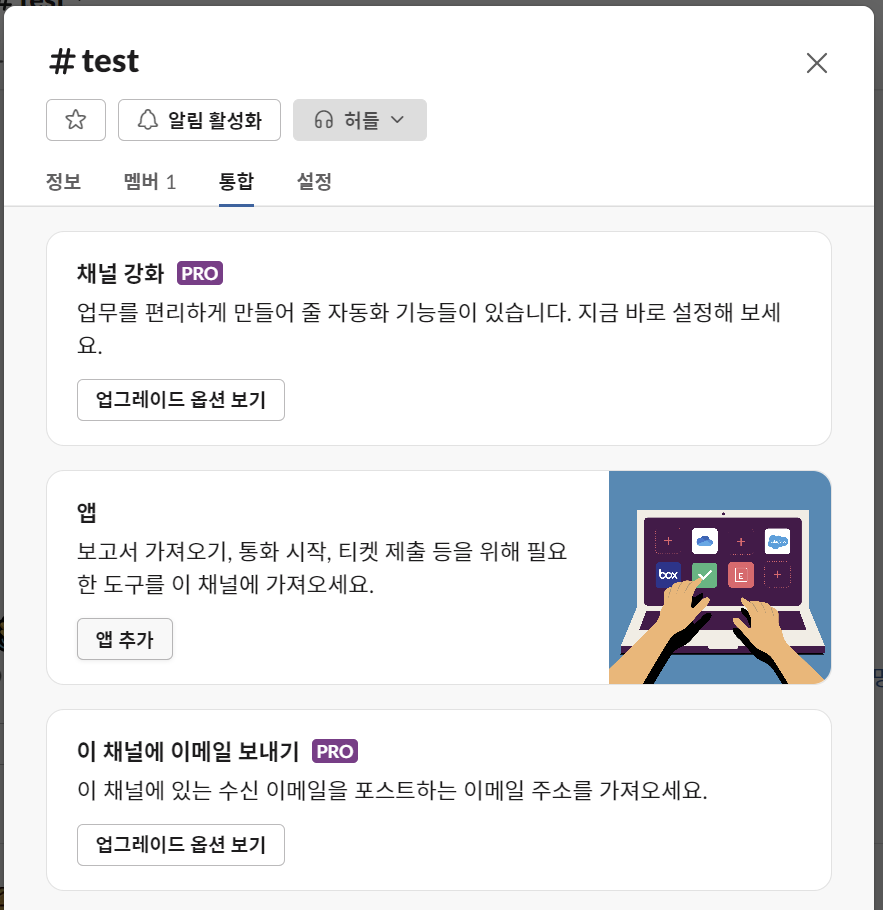Click the green checkmark app icon
This screenshot has width=883, height=910.
pos(704,575)
